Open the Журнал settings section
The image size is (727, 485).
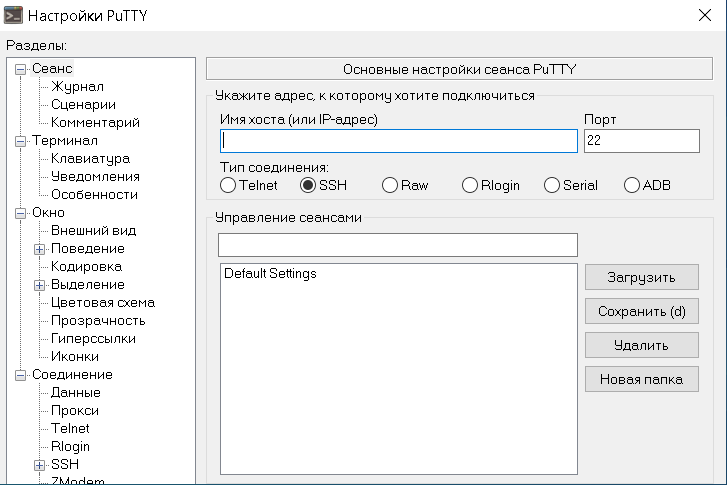coord(77,87)
